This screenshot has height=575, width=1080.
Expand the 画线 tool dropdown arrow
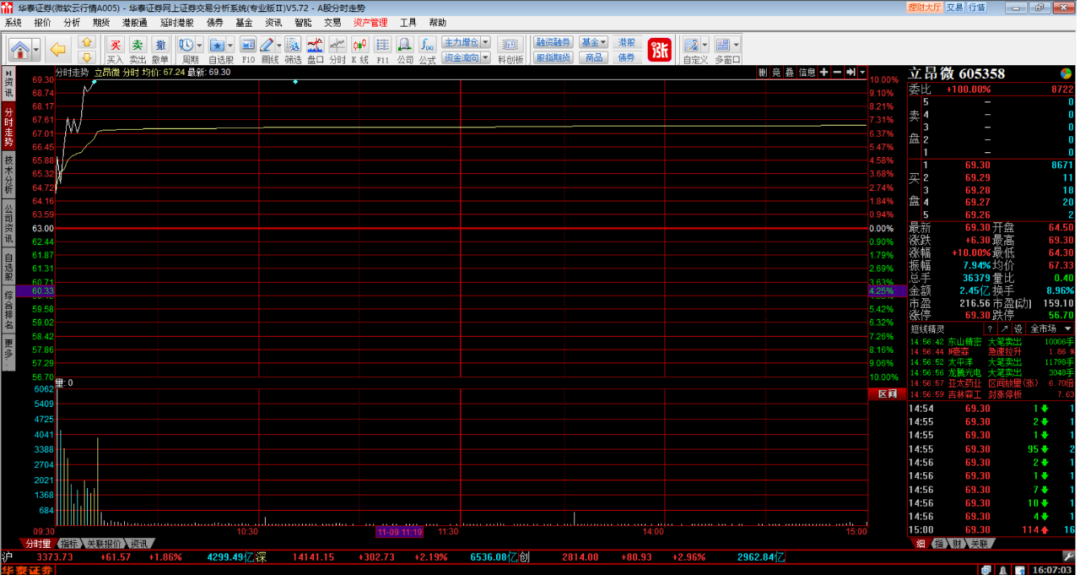pyautogui.click(x=279, y=45)
